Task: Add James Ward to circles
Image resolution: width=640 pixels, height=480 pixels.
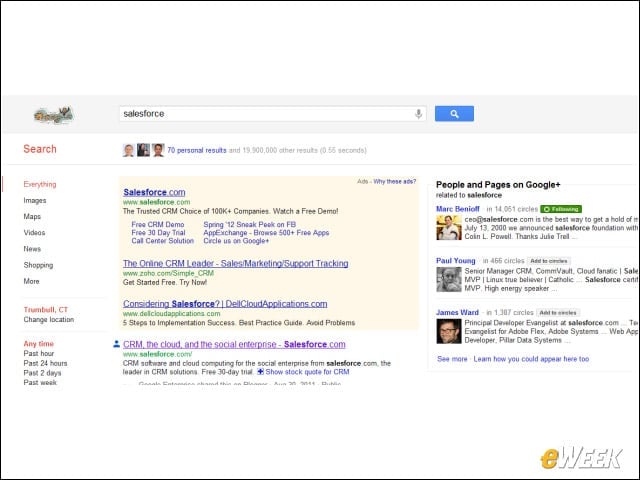Action: (x=558, y=313)
